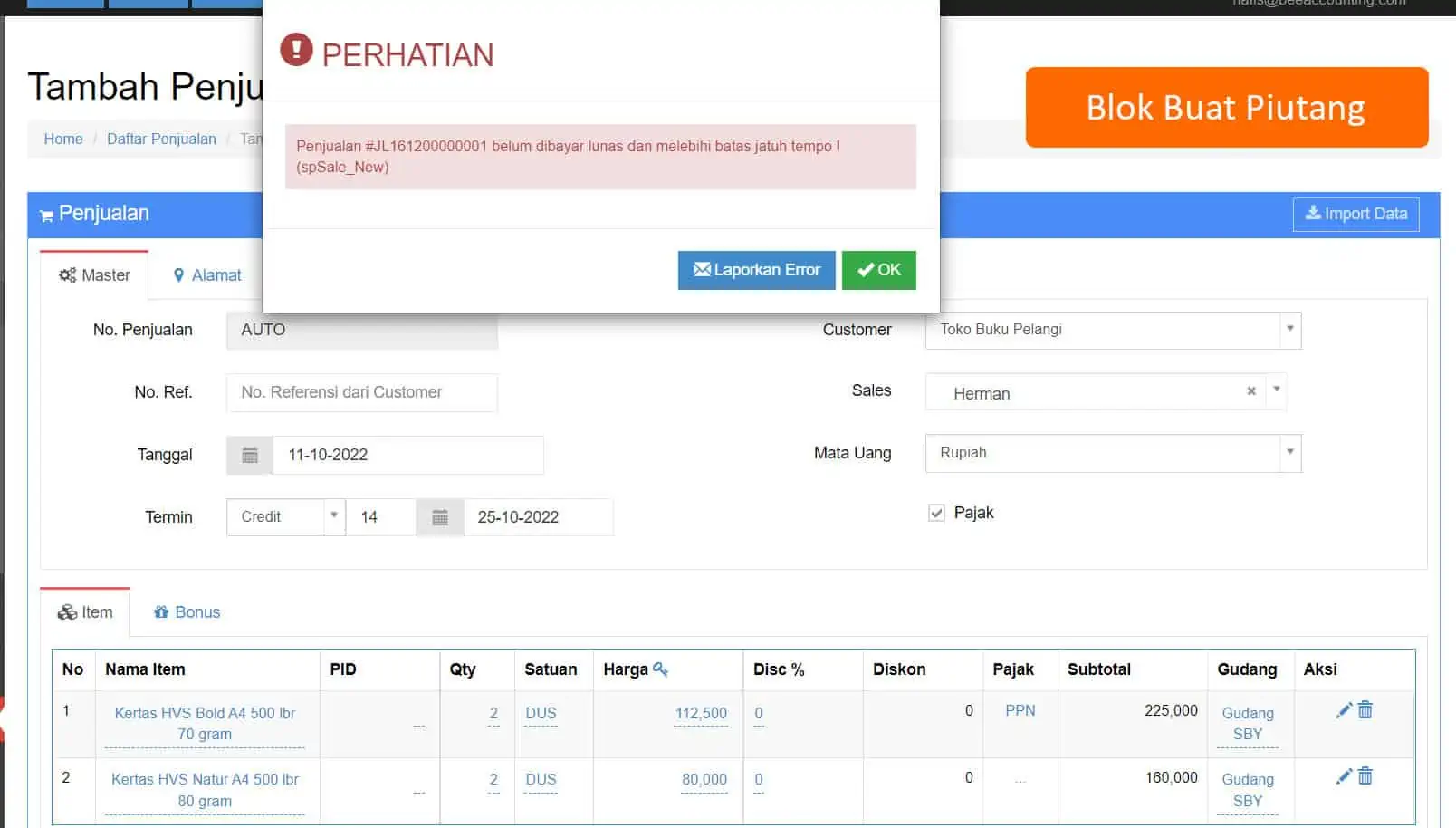Delete the Kertas HVS Natur row trash icon

(x=1365, y=776)
